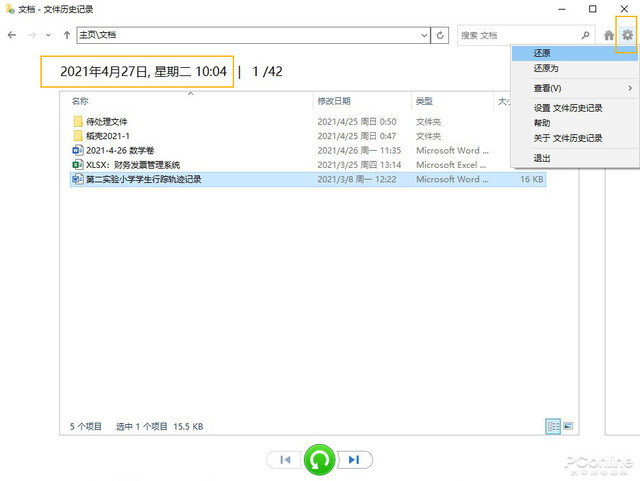Sort by the 名称 column header
This screenshot has height=481, width=640.
pos(80,101)
